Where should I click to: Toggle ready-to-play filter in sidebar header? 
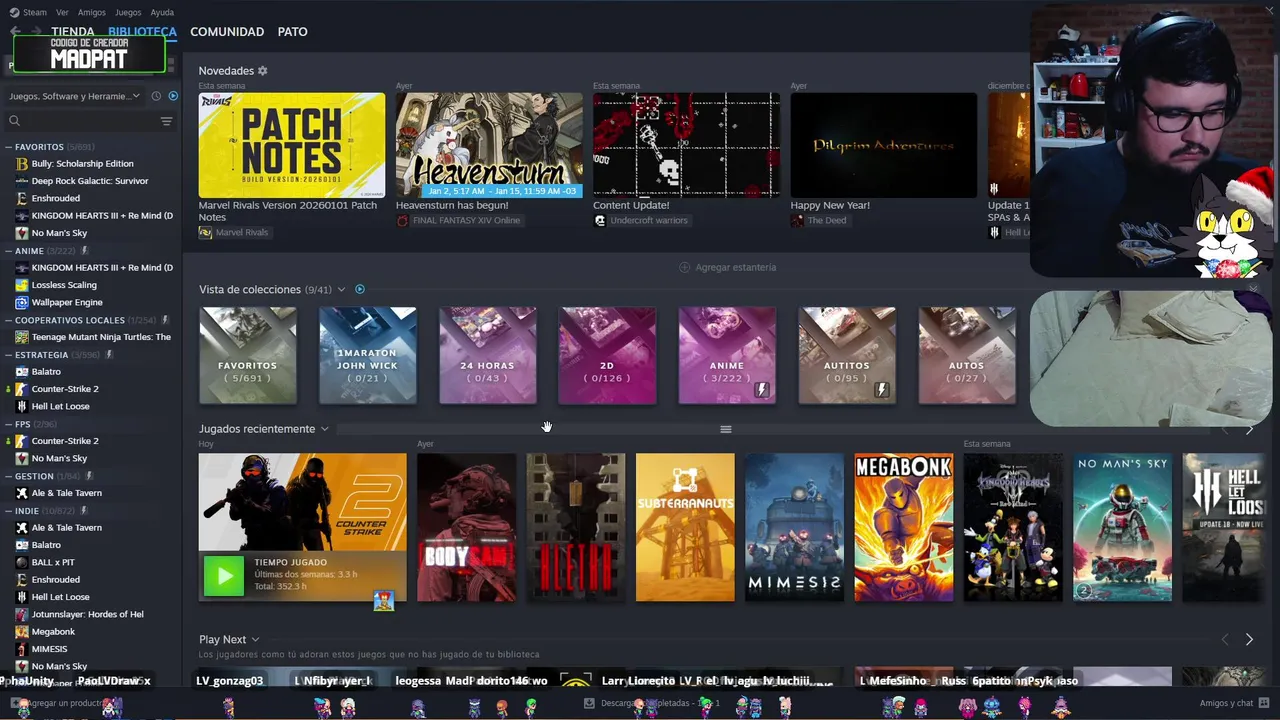(x=173, y=96)
